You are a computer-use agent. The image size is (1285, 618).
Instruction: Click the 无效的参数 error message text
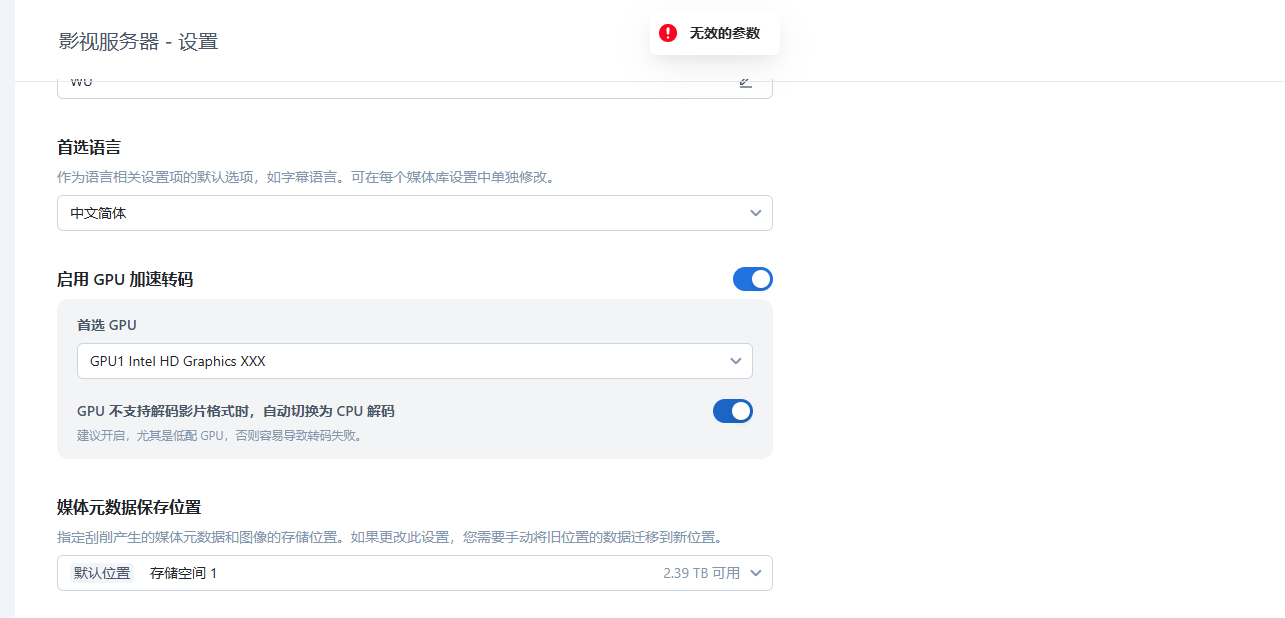click(x=724, y=33)
